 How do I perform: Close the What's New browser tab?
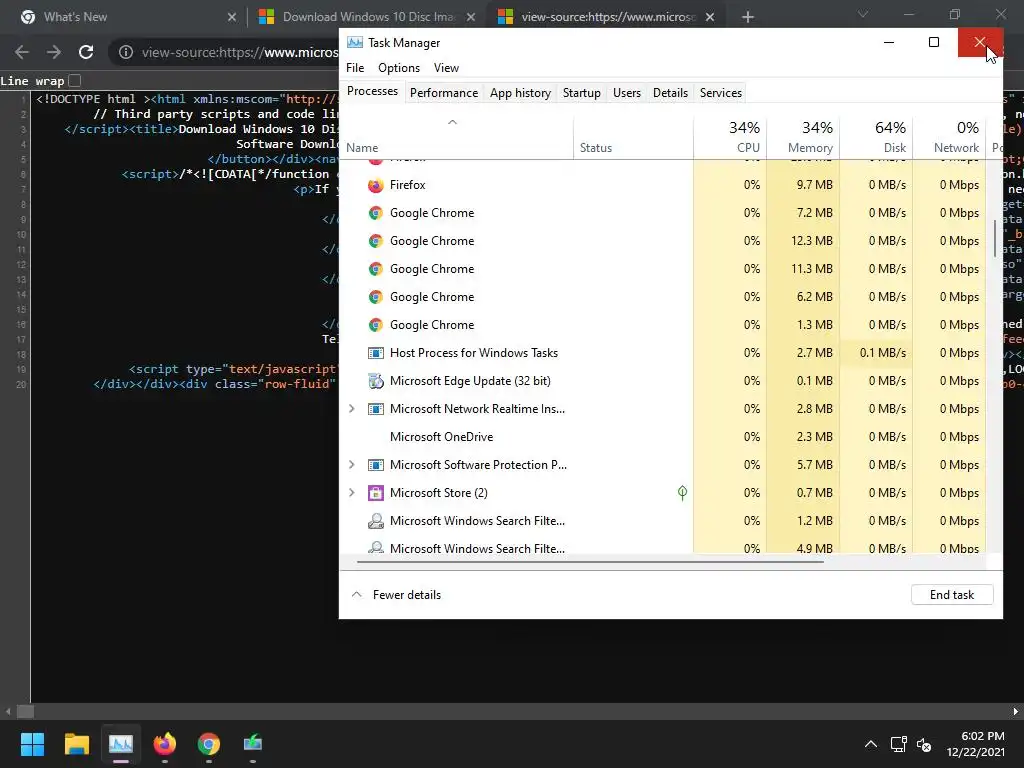point(232,17)
